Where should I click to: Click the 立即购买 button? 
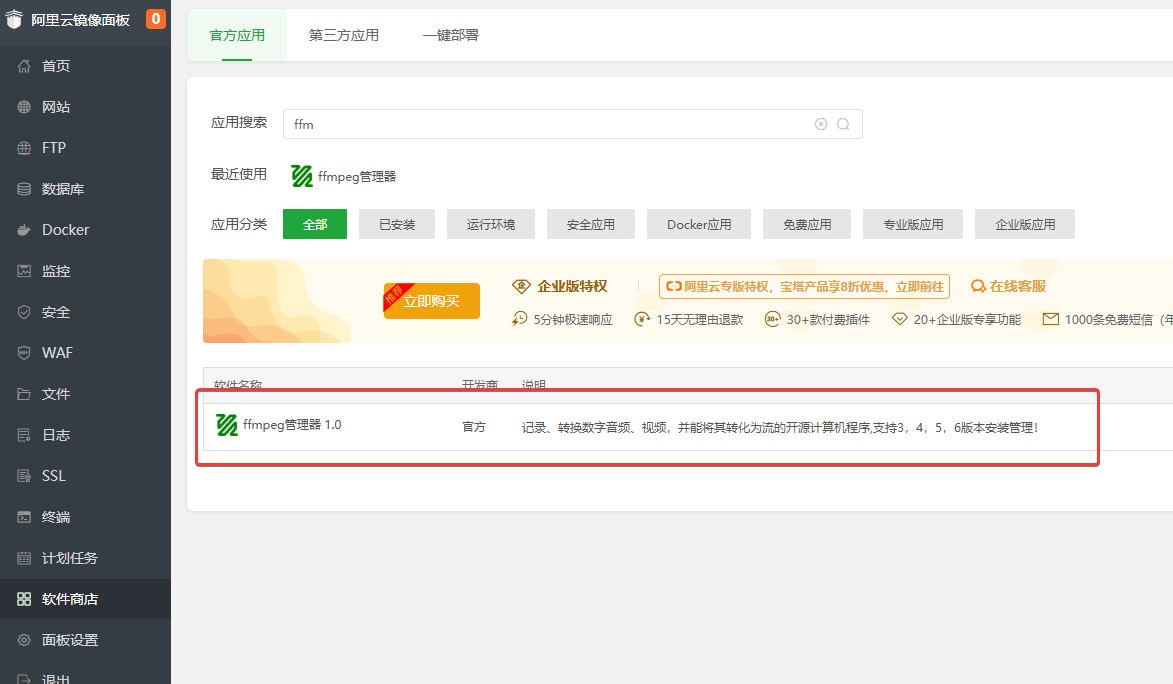432,301
